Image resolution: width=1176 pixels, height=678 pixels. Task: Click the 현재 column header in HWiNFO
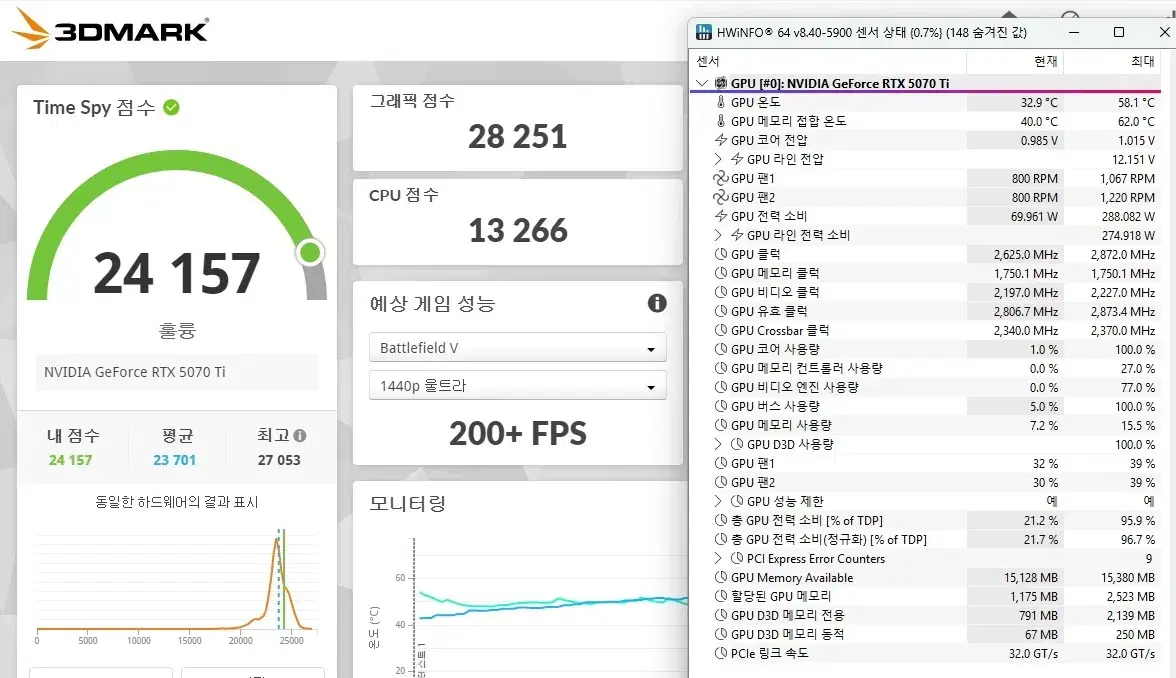click(x=1015, y=62)
